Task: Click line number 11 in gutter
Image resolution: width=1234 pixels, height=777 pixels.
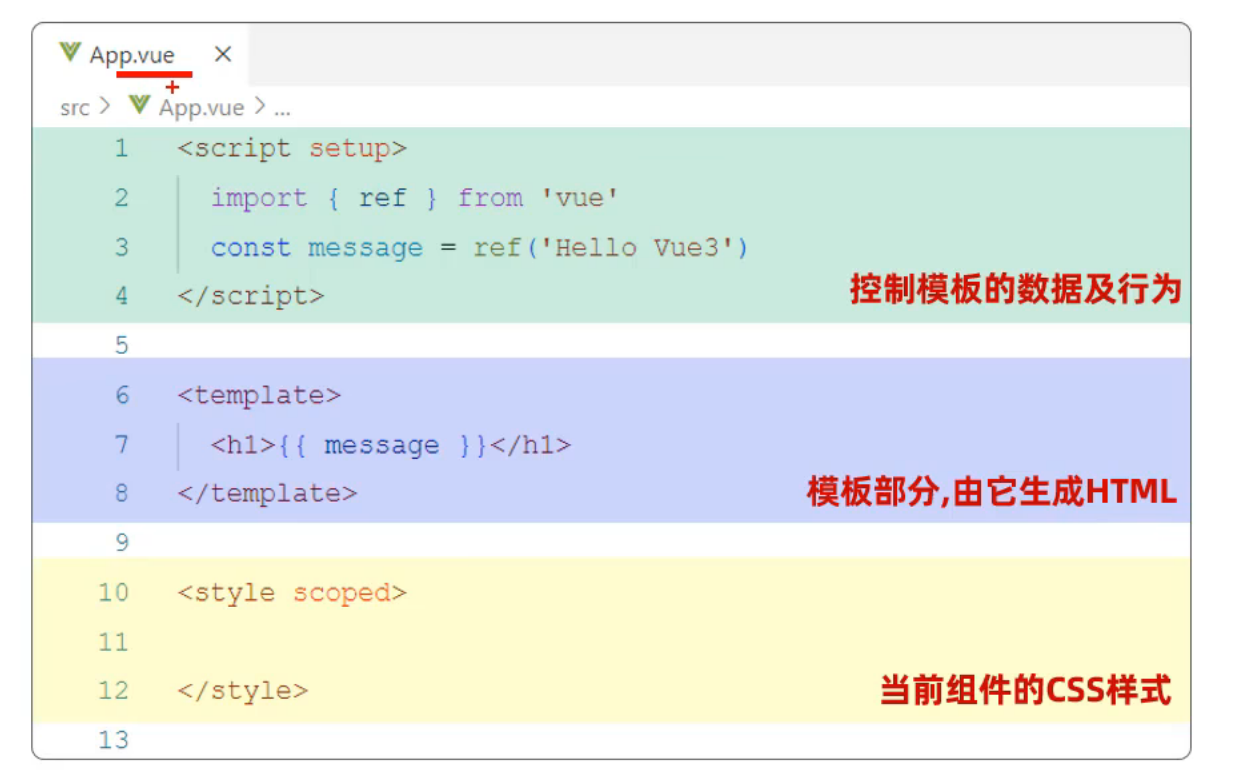Action: (113, 641)
